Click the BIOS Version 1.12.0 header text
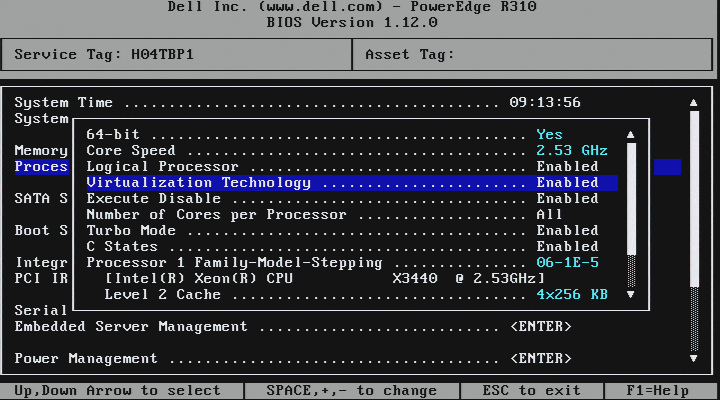Screen dimensions: 720x400 tap(352, 23)
